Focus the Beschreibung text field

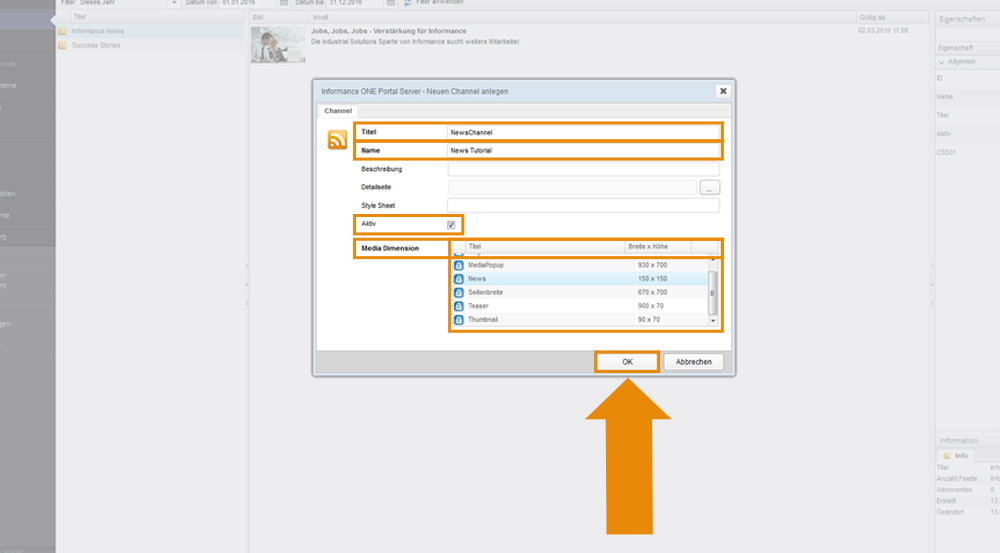click(x=584, y=169)
